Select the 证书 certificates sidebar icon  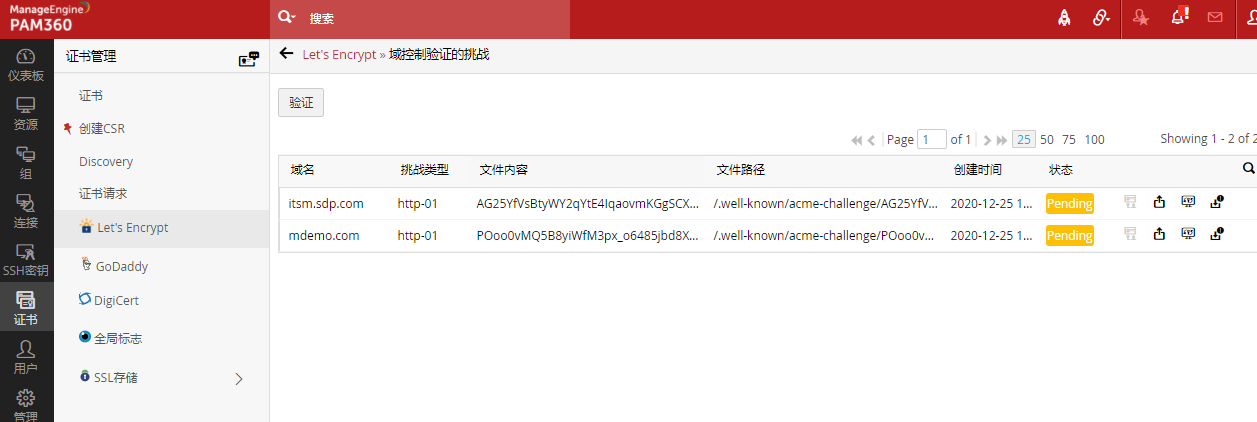26,309
